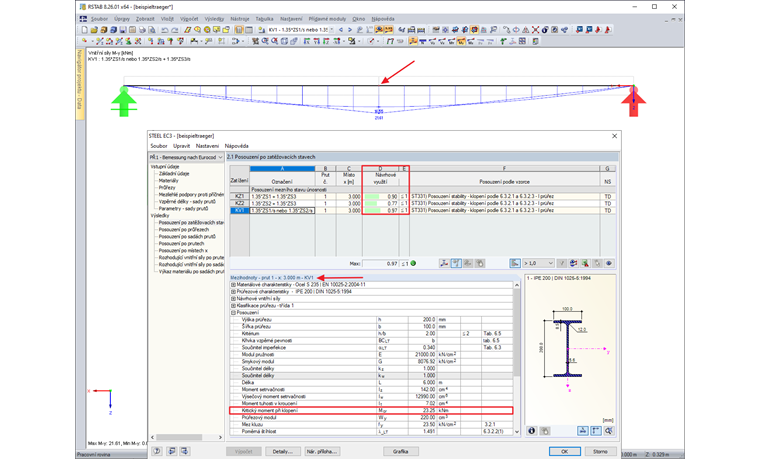Click the eye view icon beside the filter

point(609,263)
